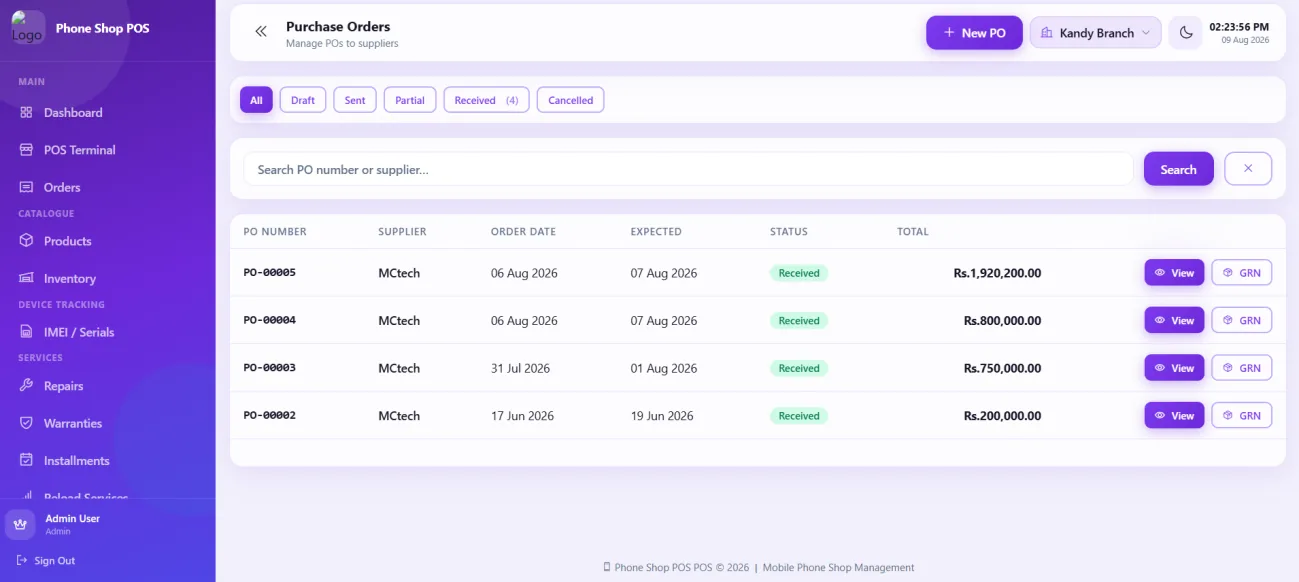Click the total Rs.1,920,200.00
Image resolution: width=1299 pixels, height=582 pixels.
tap(997, 273)
